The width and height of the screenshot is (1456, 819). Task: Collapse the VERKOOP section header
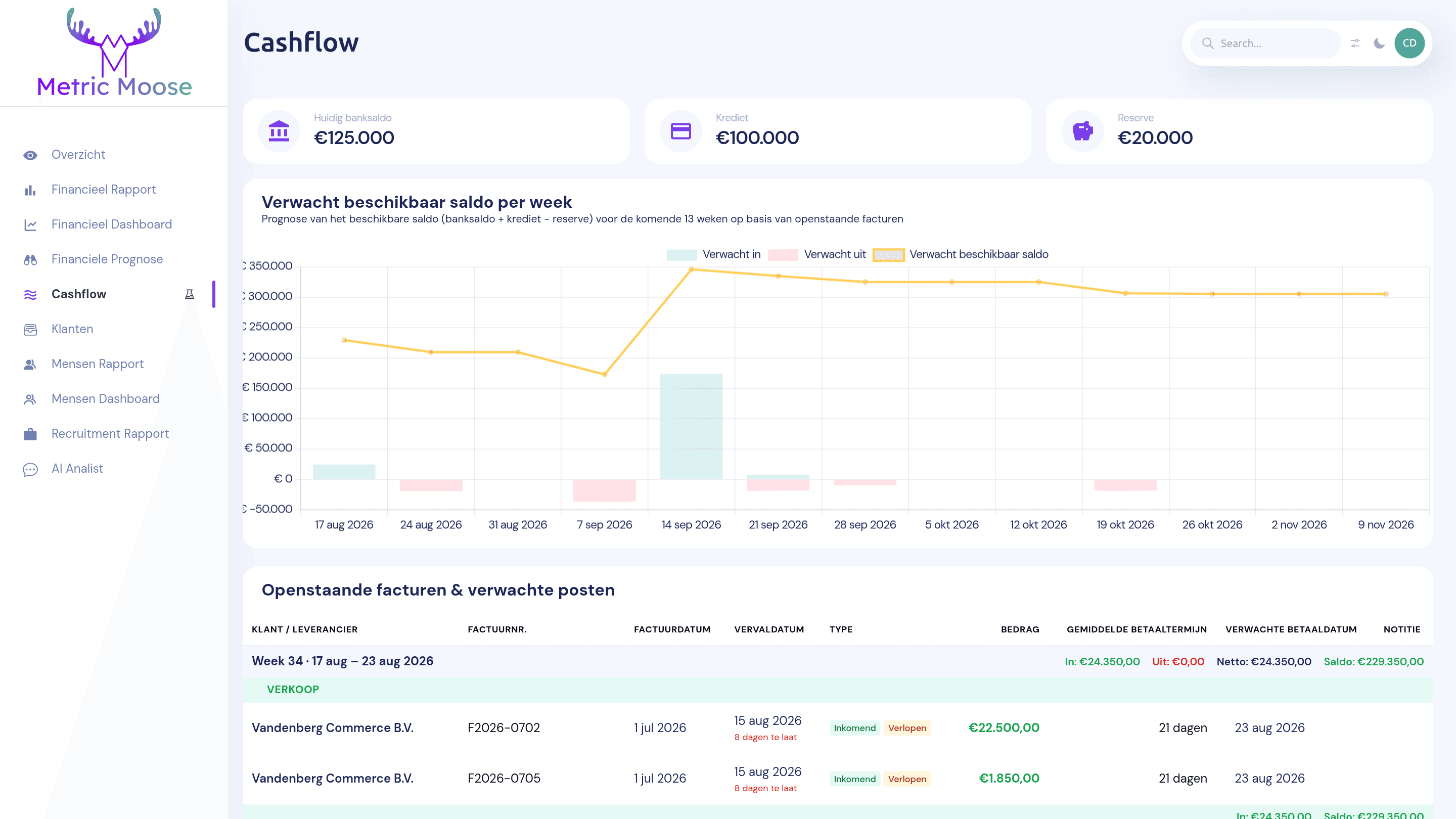click(838, 690)
